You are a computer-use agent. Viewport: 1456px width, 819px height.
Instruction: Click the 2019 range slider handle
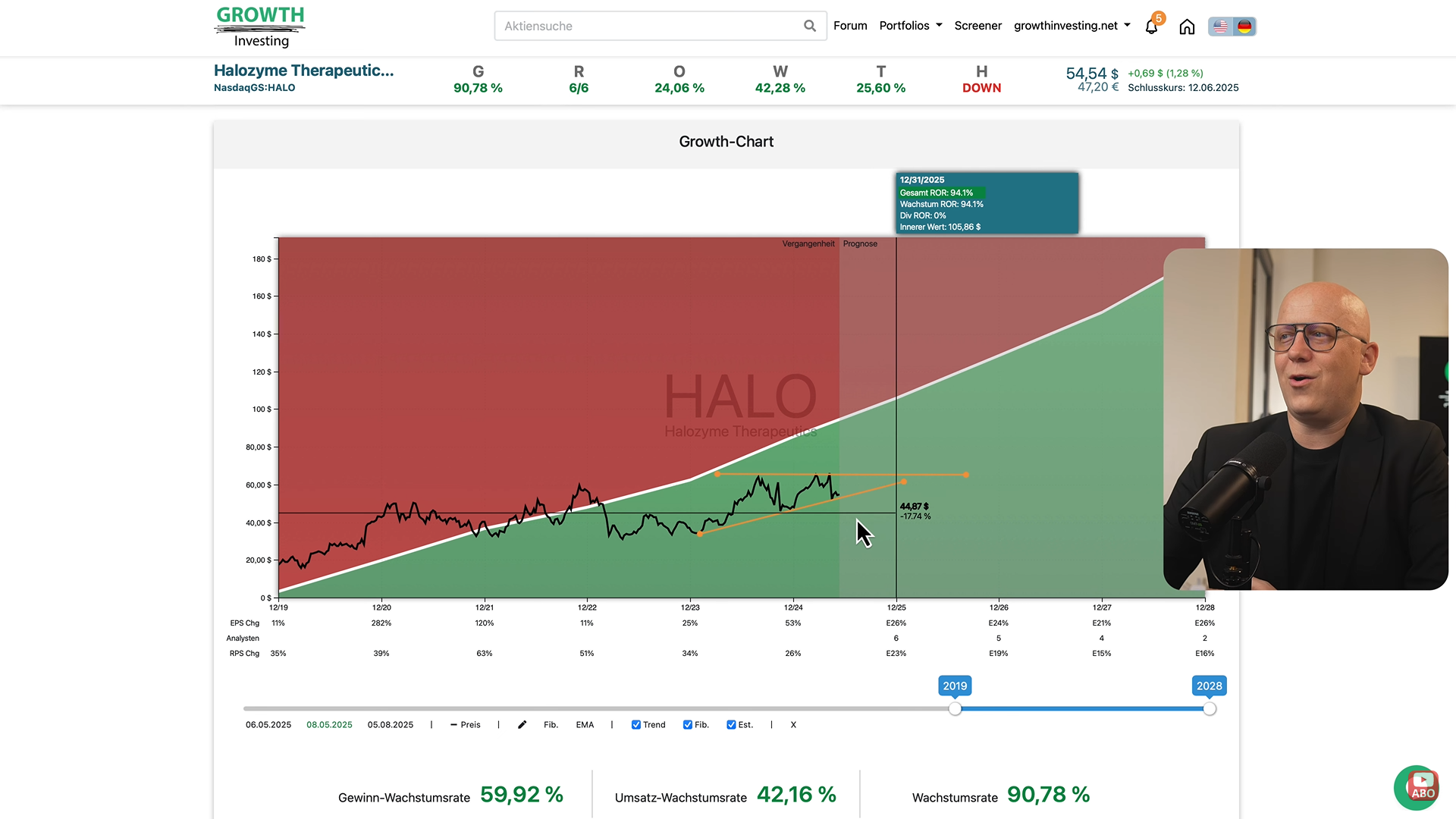coord(955,709)
